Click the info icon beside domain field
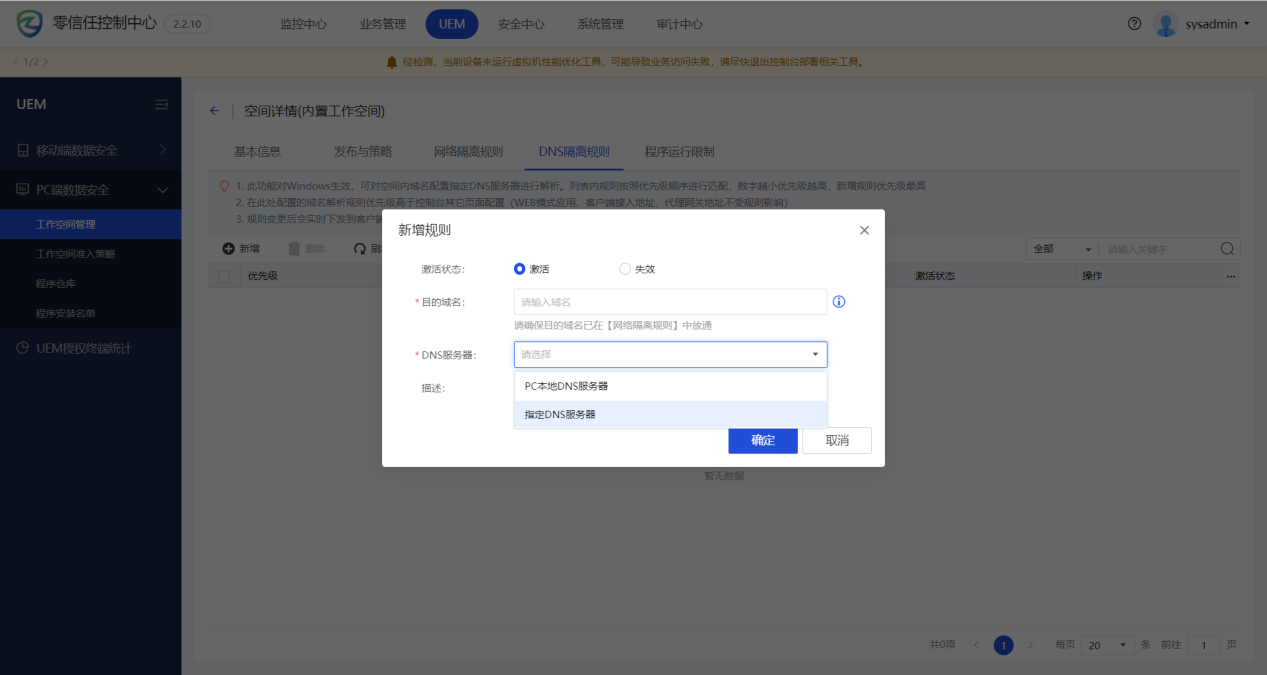Viewport: 1267px width, 675px height. [839, 302]
